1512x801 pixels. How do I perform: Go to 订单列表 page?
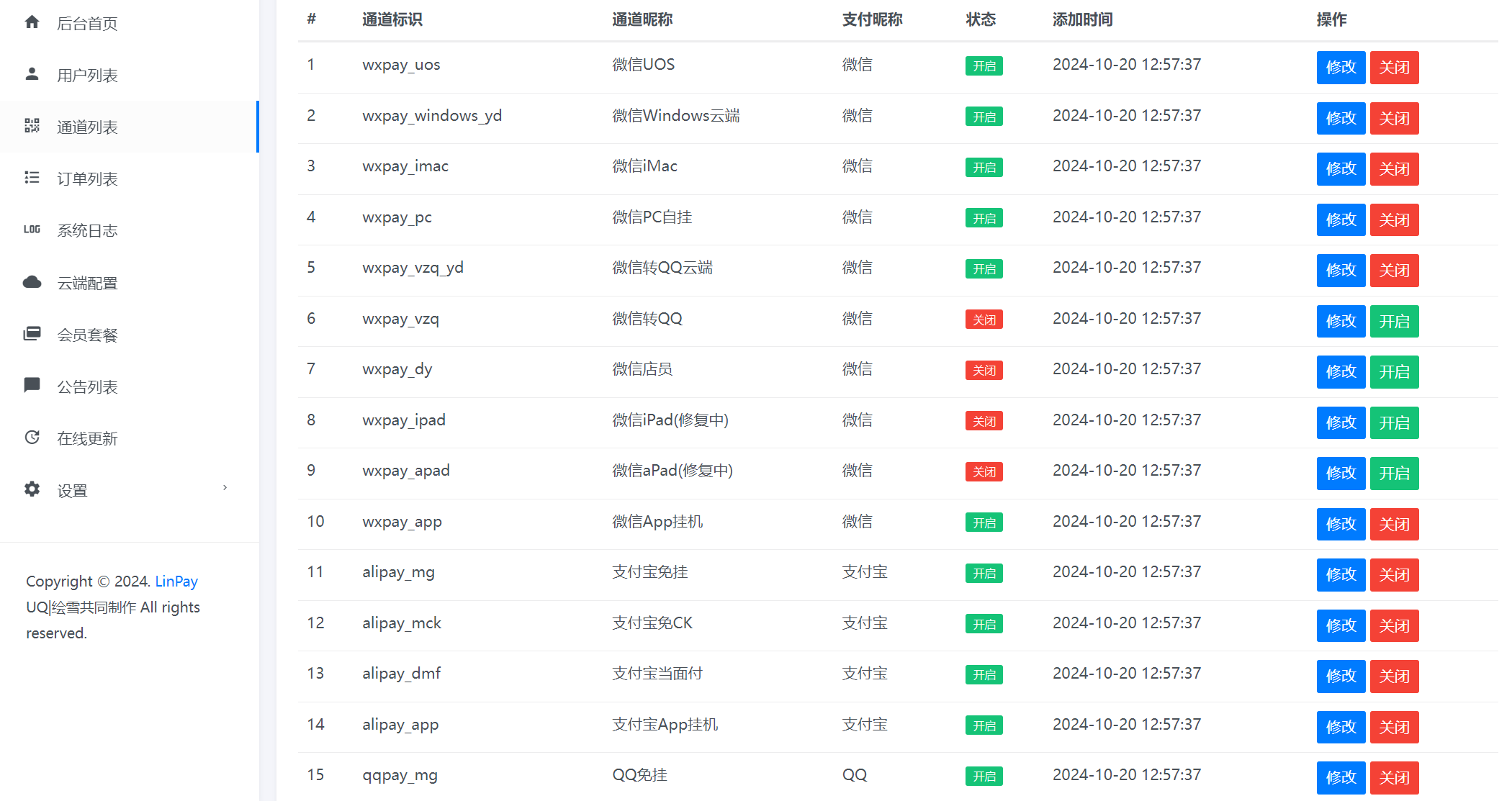click(x=130, y=178)
